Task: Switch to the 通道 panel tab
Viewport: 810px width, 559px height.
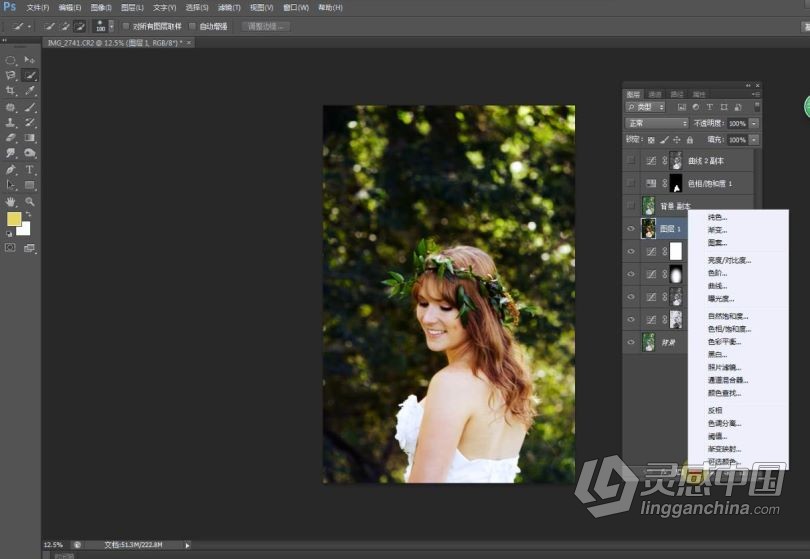Action: [655, 94]
